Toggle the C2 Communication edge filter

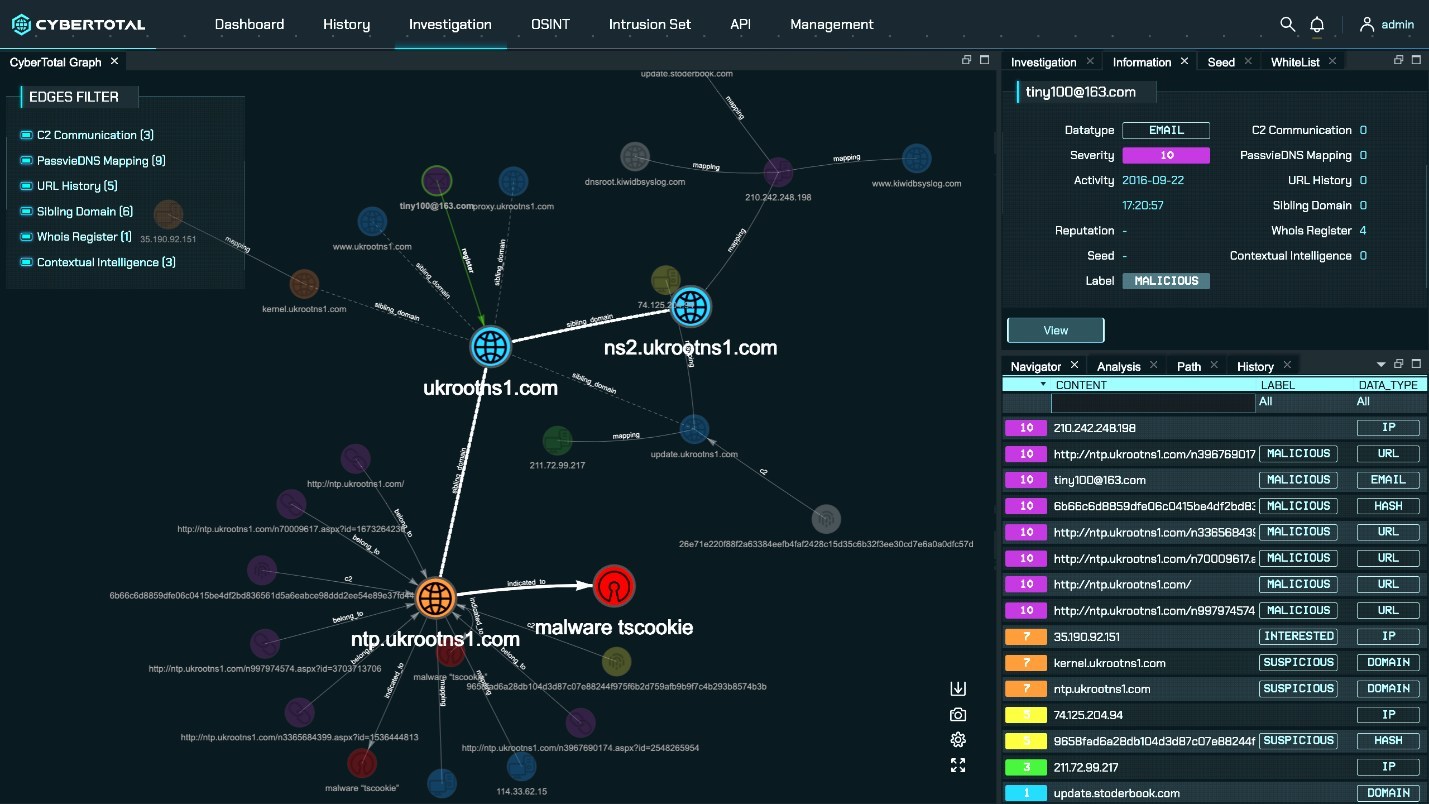pos(27,135)
